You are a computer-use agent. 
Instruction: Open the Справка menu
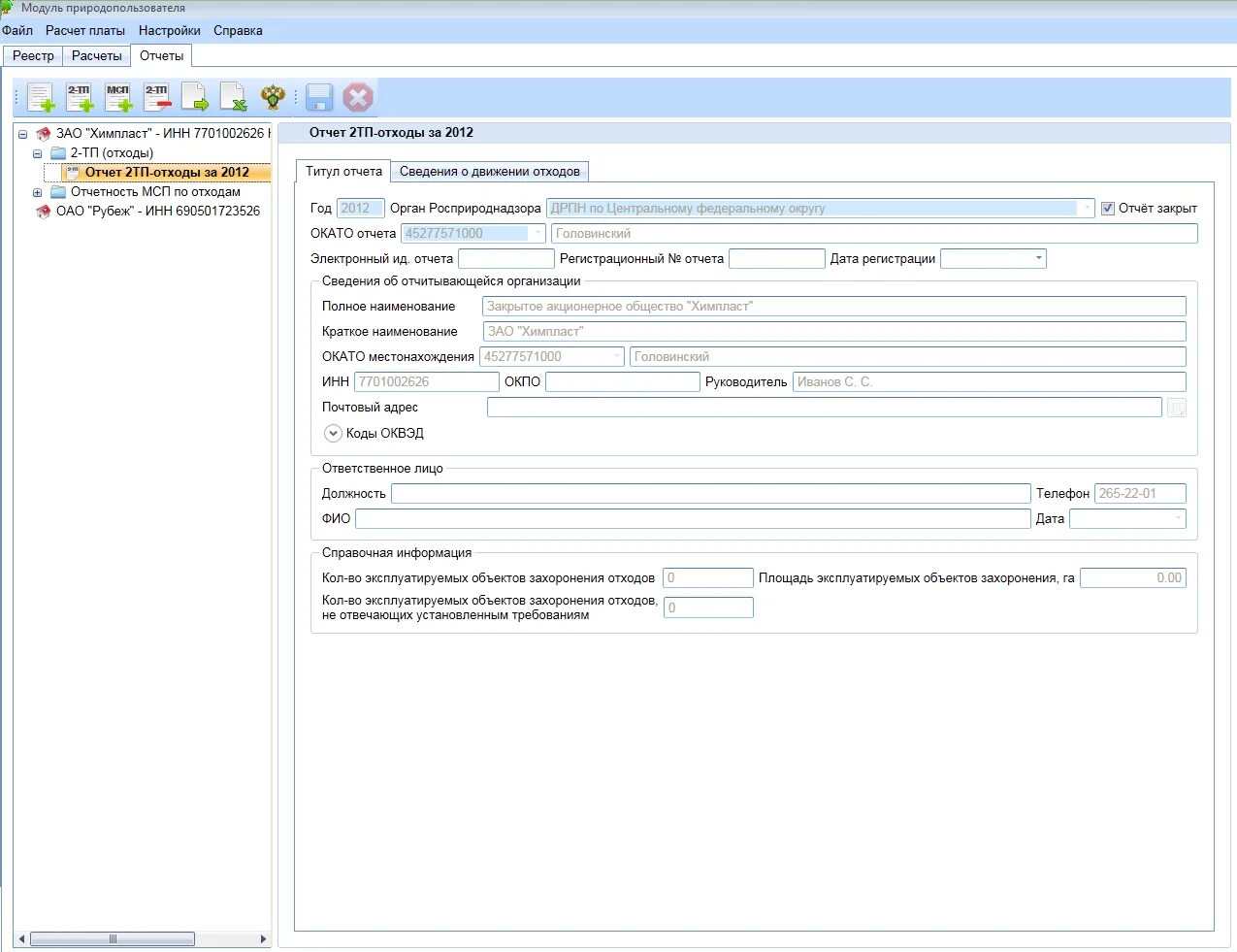click(x=238, y=31)
